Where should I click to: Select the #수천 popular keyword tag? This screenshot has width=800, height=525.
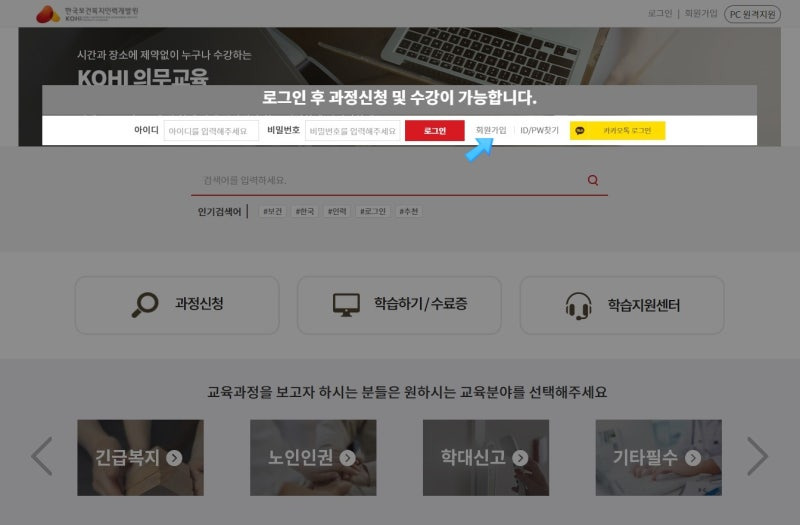pos(408,211)
